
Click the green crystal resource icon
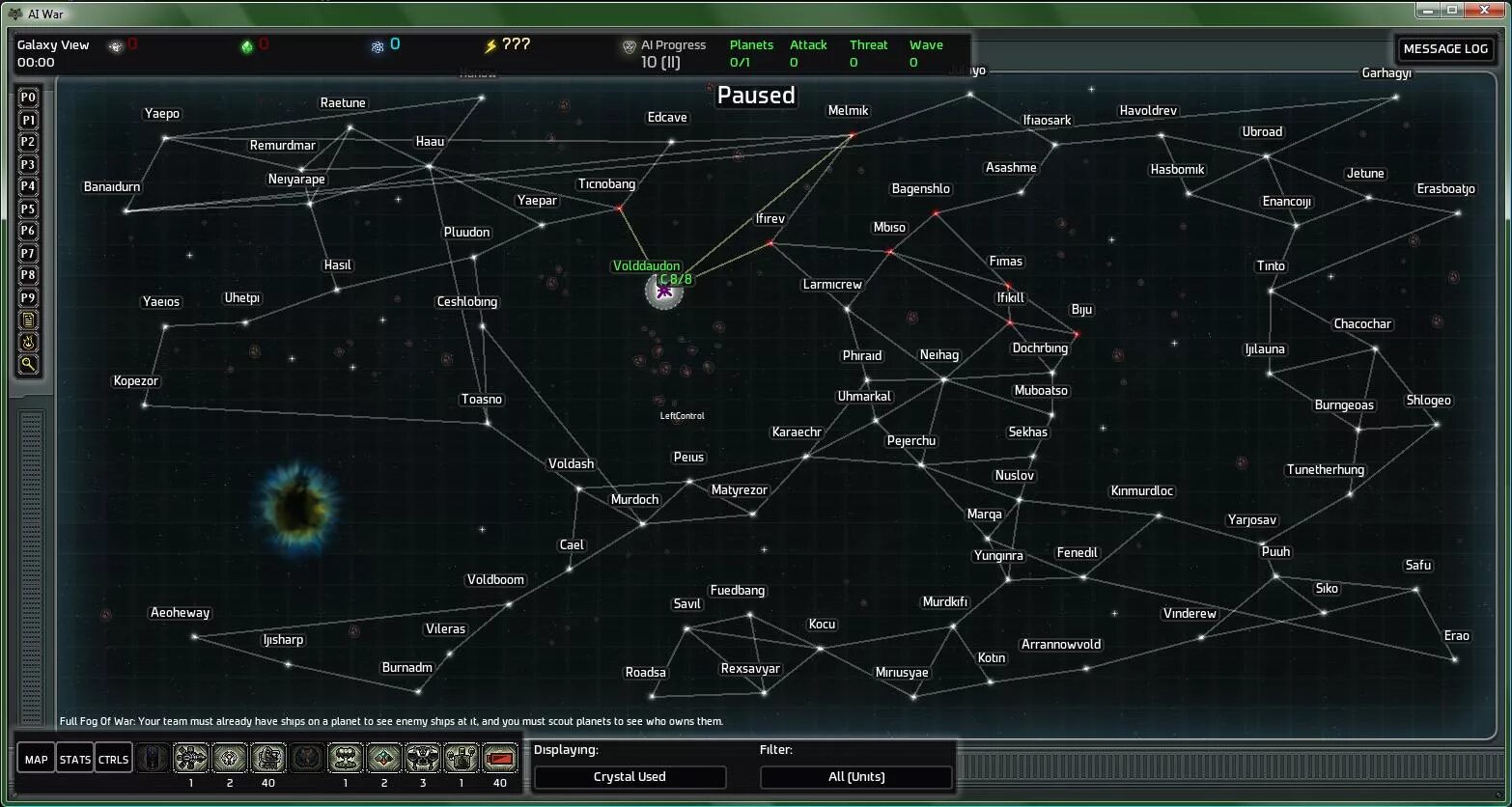coord(246,46)
